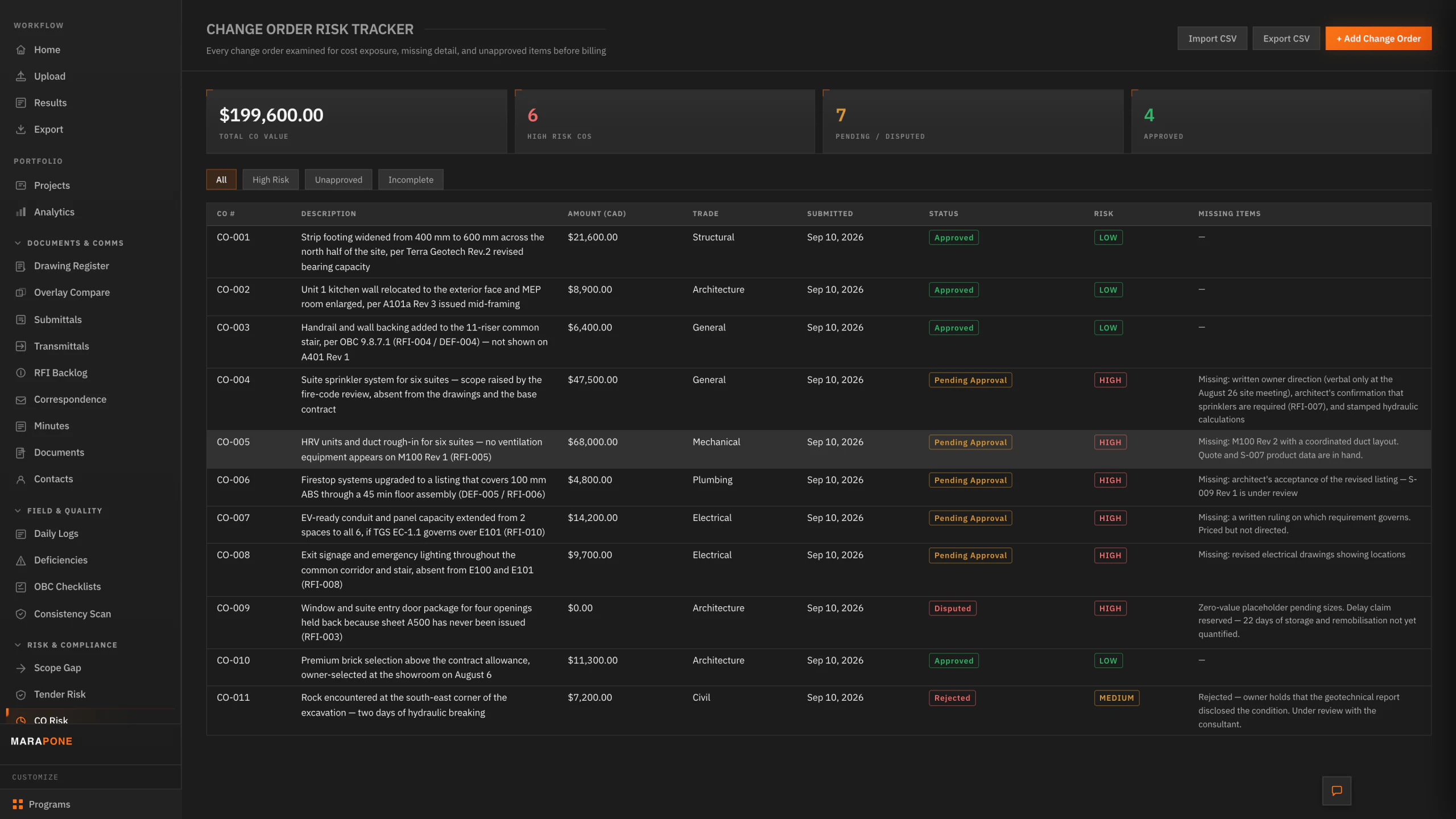
Task: Open the Home icon in sidebar
Action: coord(21,49)
